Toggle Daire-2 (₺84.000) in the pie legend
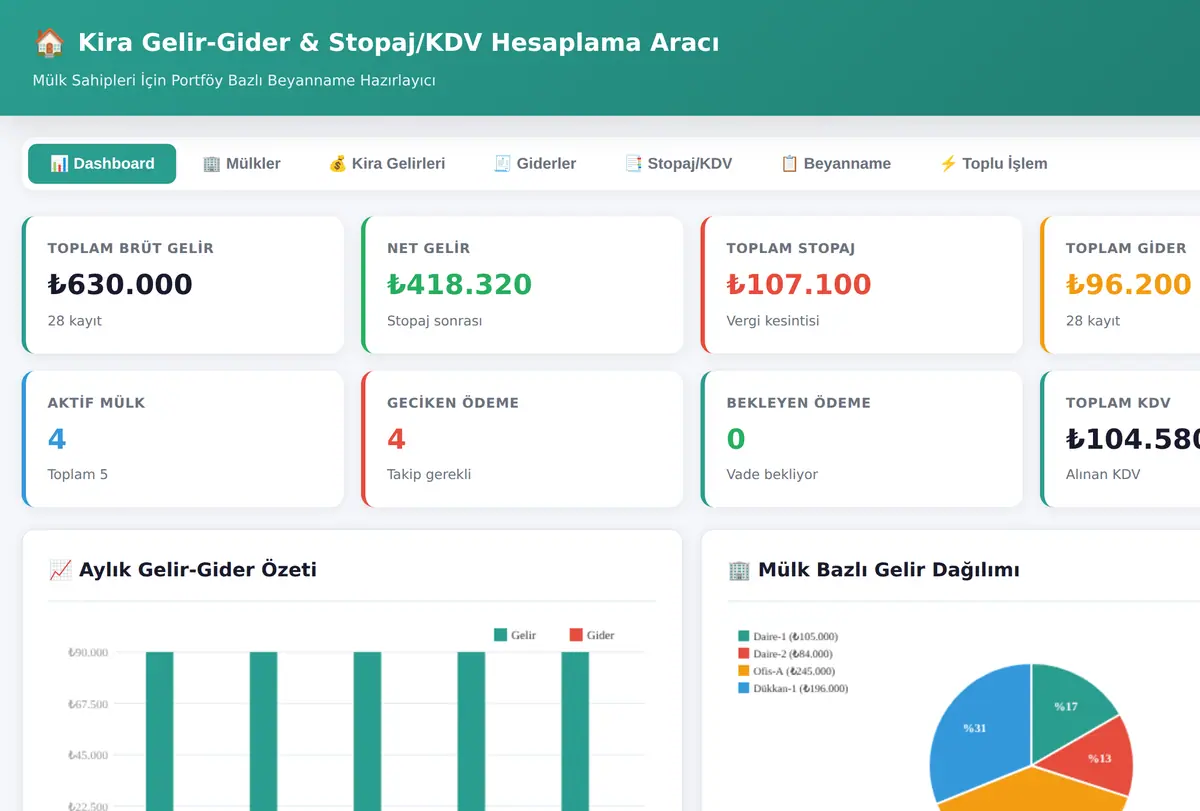The width and height of the screenshot is (1200, 811). click(x=785, y=654)
